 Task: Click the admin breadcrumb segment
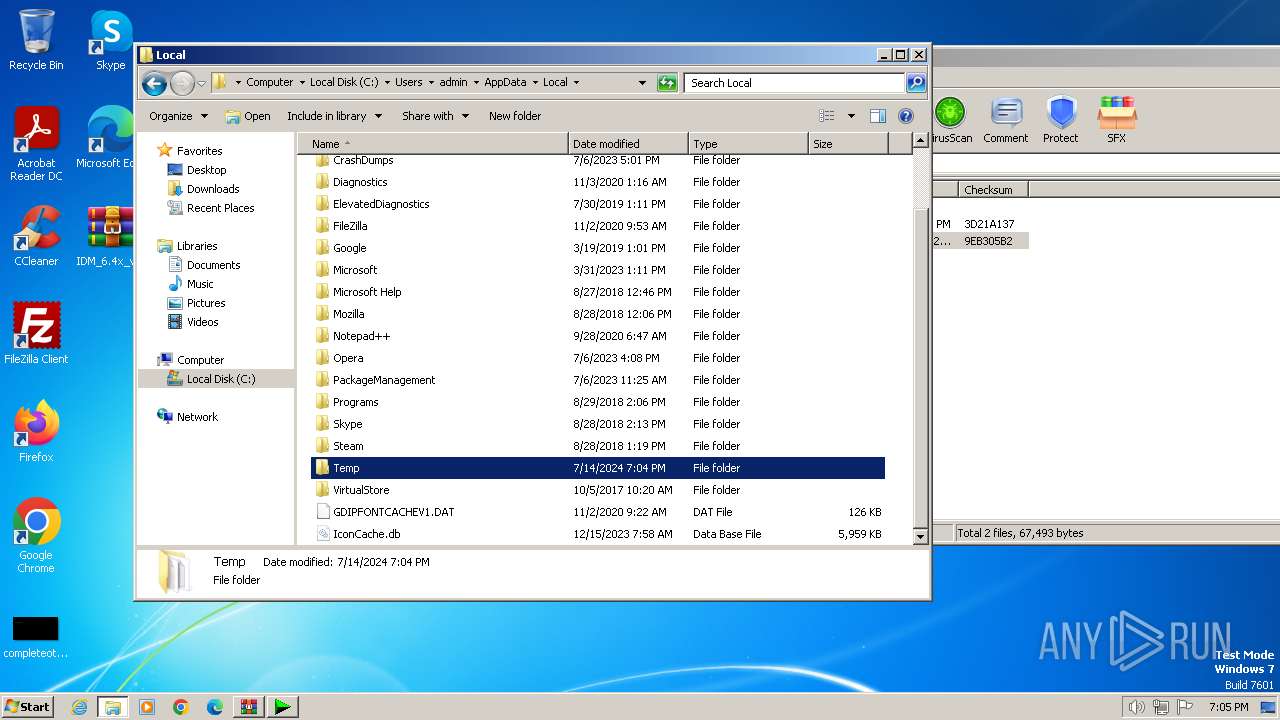coord(453,83)
